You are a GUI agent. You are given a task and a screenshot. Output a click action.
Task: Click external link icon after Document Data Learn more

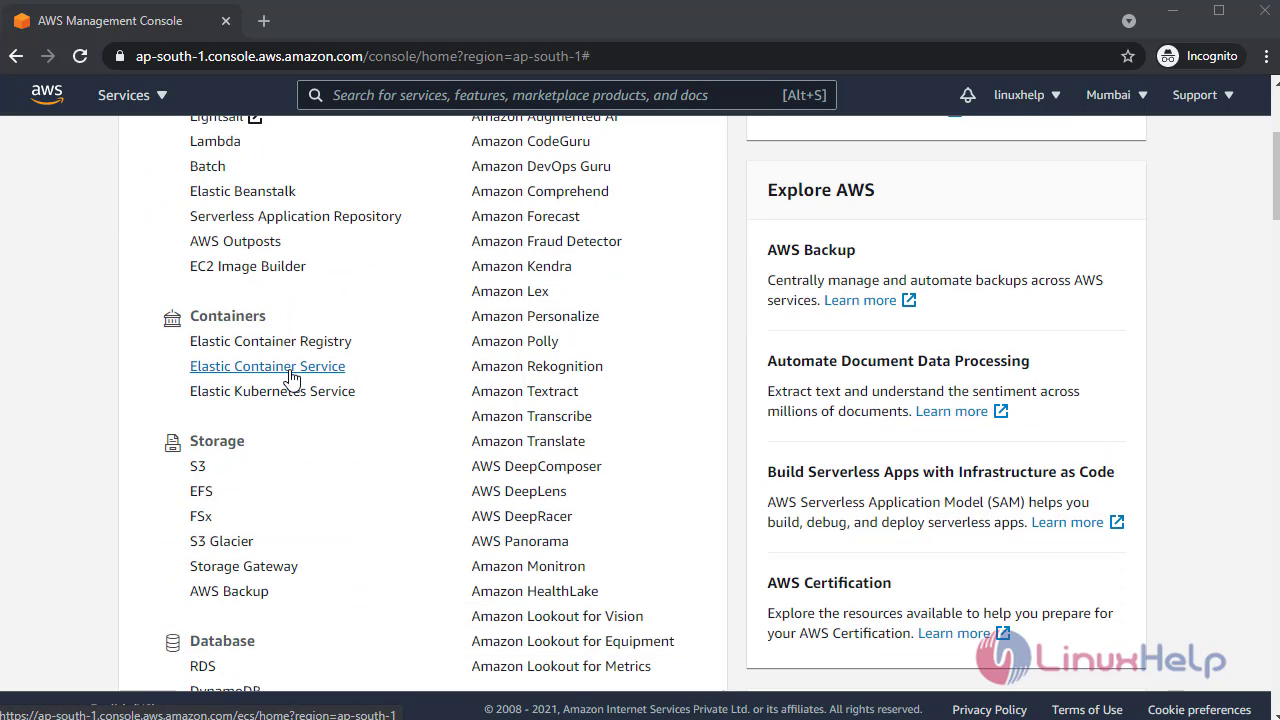[x=1001, y=411]
